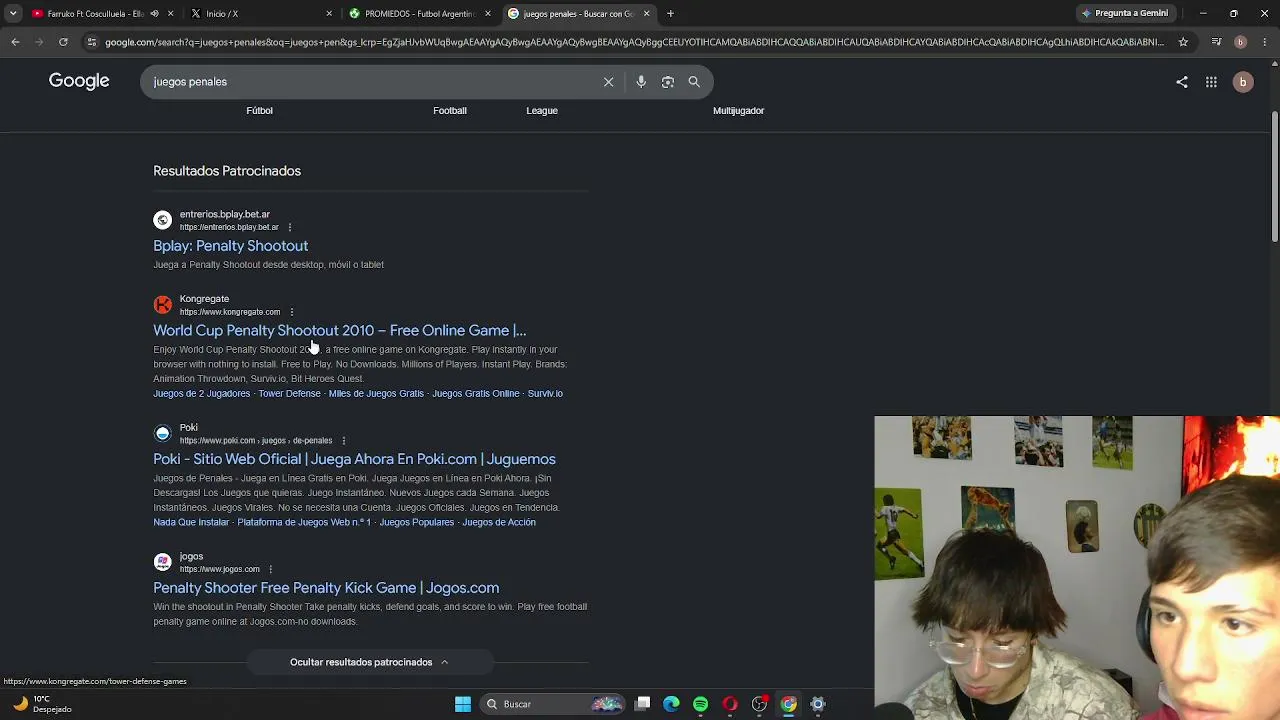The height and width of the screenshot is (720, 1280).
Task: Open Chrome's three-dot menu
Action: [x=1264, y=42]
